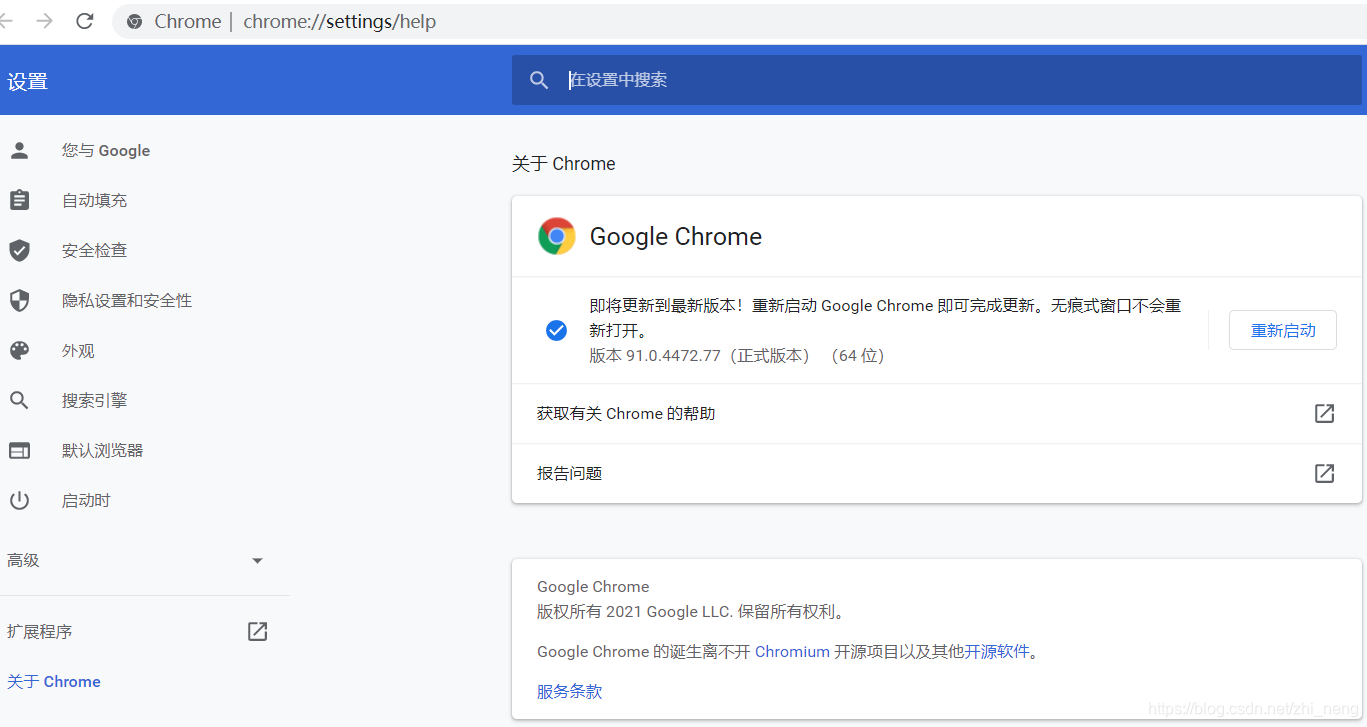The width and height of the screenshot is (1367, 727).
Task: Open the 自动填充 settings section
Action: 94,201
